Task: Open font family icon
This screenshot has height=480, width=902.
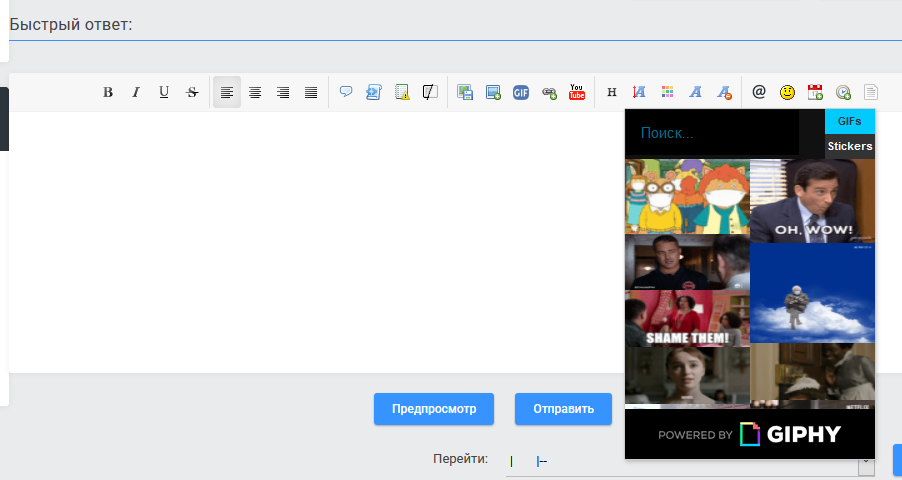Action: pyautogui.click(x=695, y=92)
